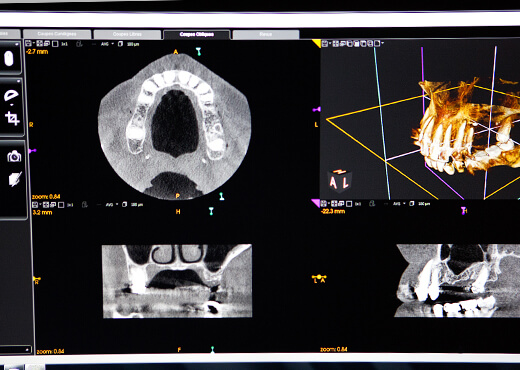Image resolution: width=520 pixels, height=370 pixels.
Task: Click the white rounded shape tool at sidebar top
Action: (x=9, y=59)
